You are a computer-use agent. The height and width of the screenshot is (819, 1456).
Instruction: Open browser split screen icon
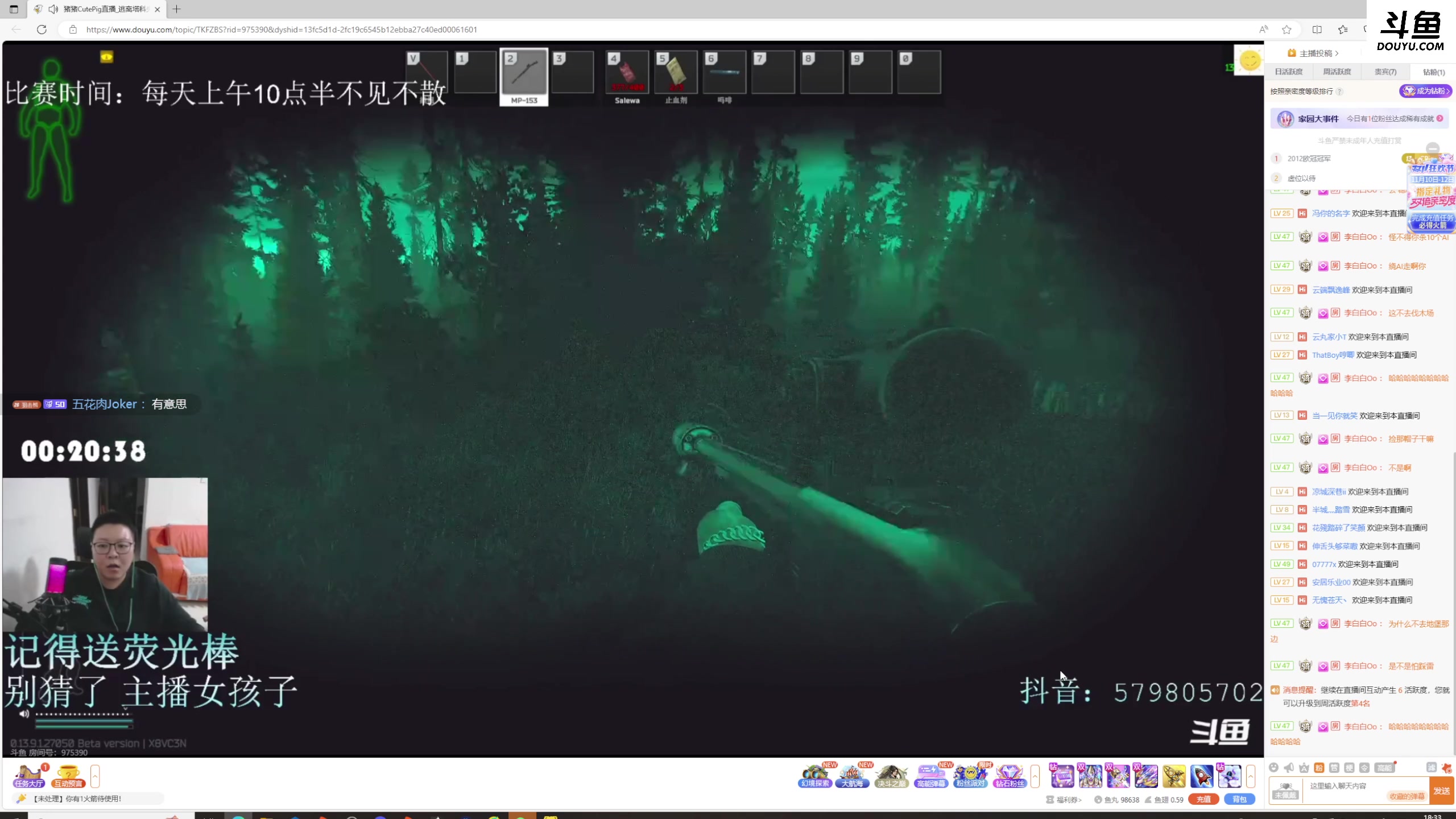pyautogui.click(x=1317, y=30)
